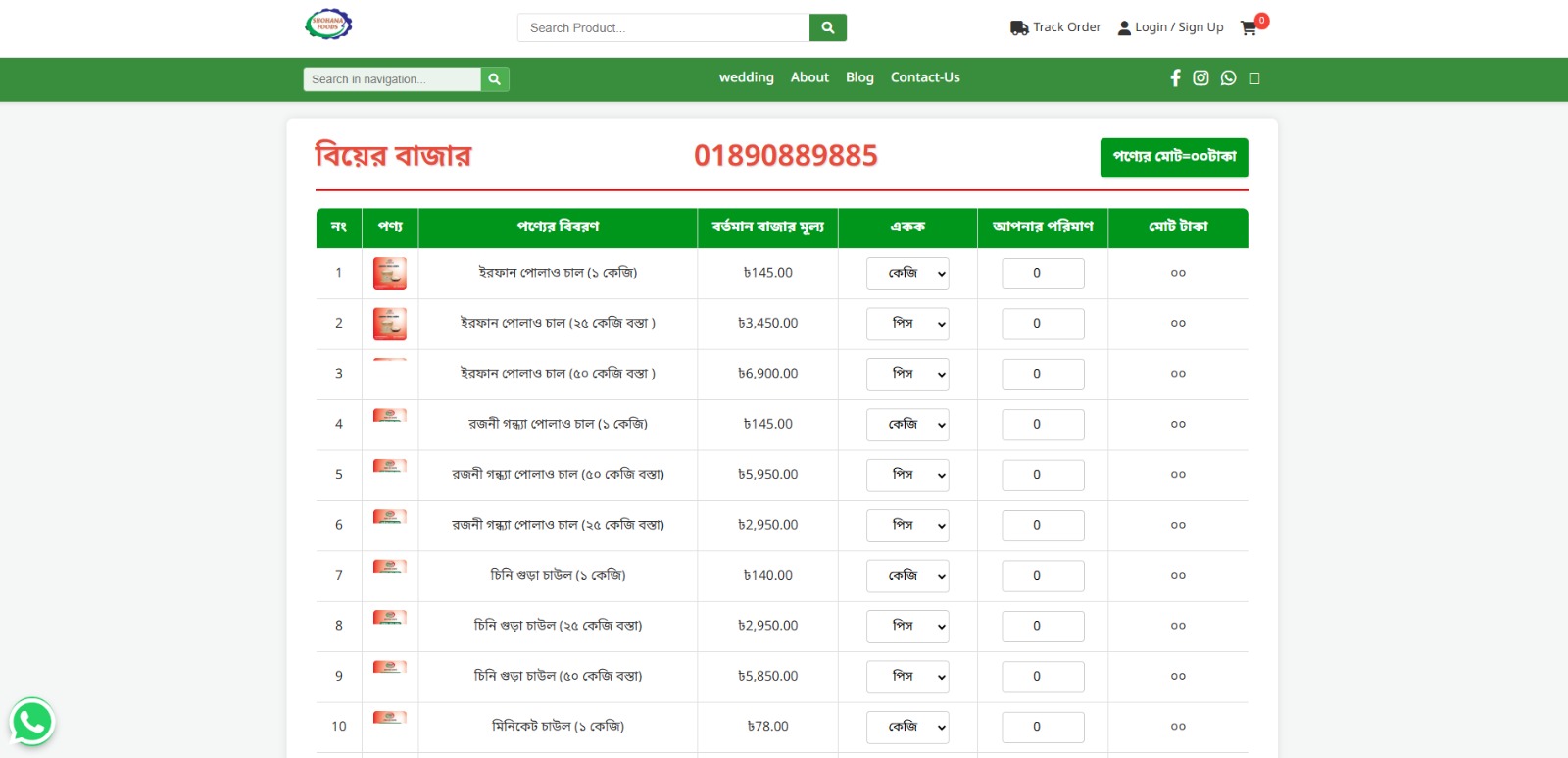The image size is (1568, 758).
Task: Focus the Search Product input field
Action: click(x=663, y=27)
